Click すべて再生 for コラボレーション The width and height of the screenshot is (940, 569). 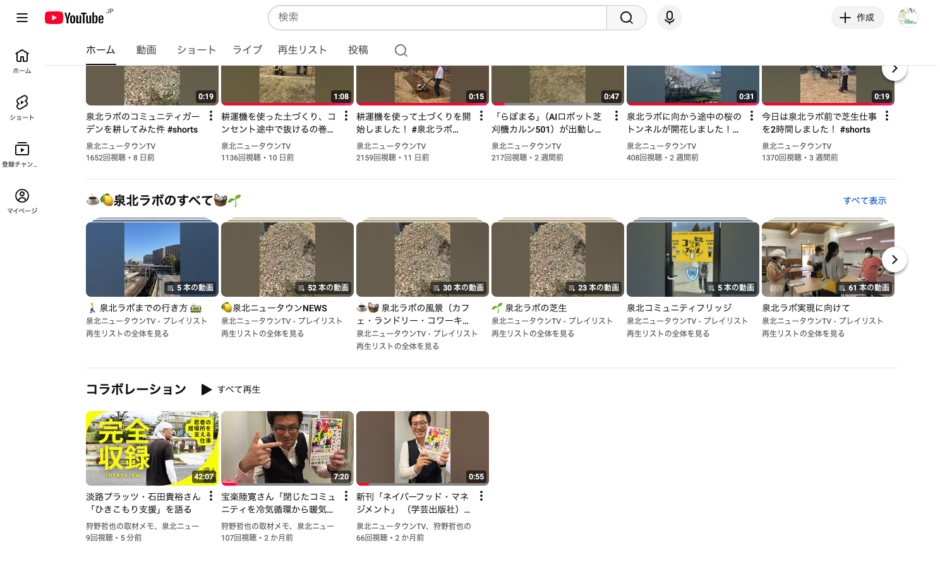tap(231, 389)
